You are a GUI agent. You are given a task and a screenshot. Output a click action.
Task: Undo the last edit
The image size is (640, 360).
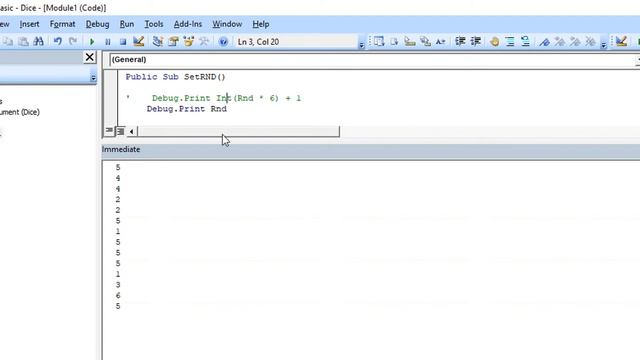(58, 42)
